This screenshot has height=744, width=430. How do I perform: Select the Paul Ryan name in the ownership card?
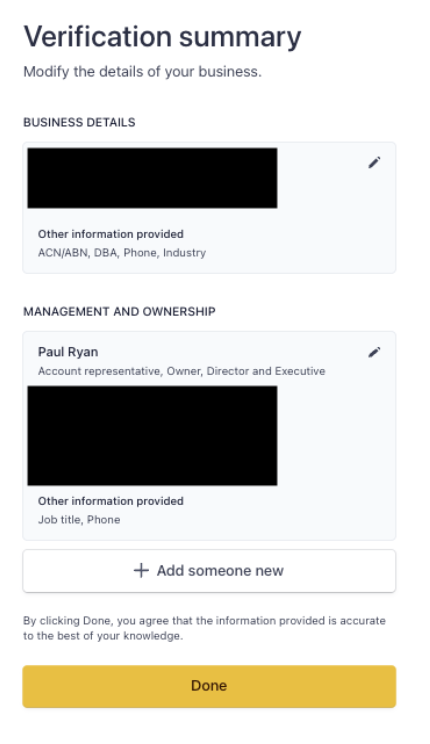(68, 352)
